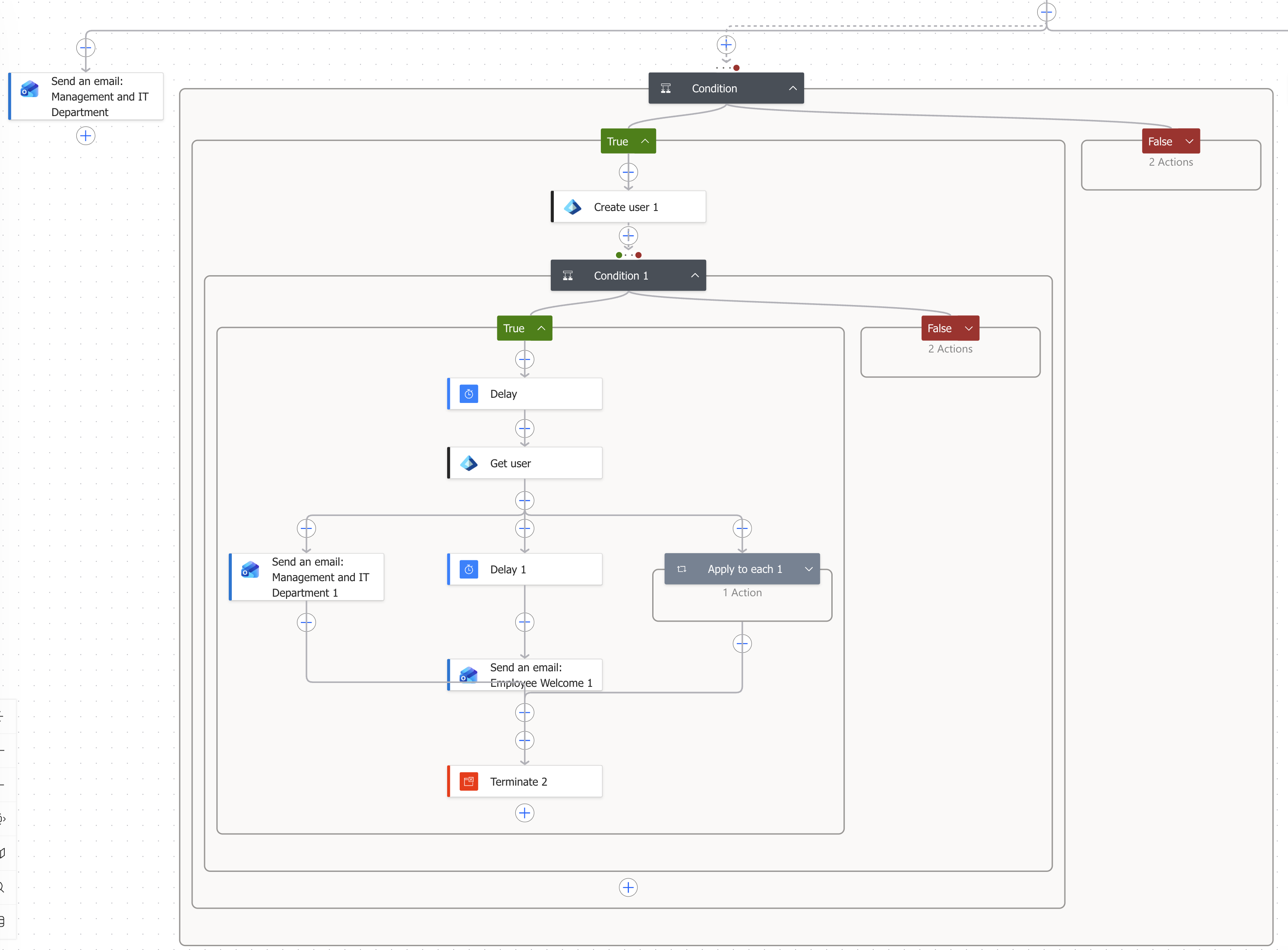The width and height of the screenshot is (1288, 950).
Task: Select Send an email: Management and IT Department 1
Action: click(306, 577)
